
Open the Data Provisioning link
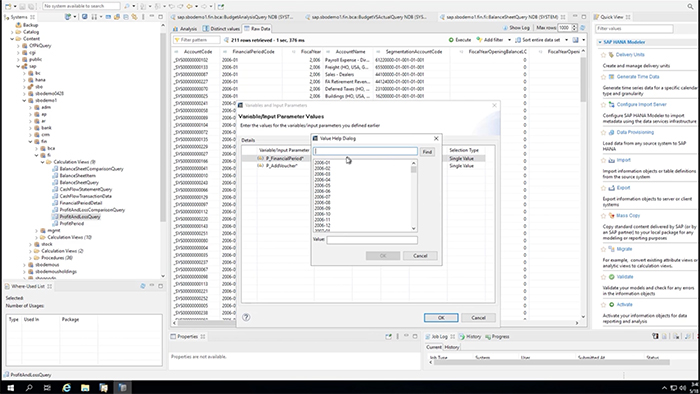635,132
